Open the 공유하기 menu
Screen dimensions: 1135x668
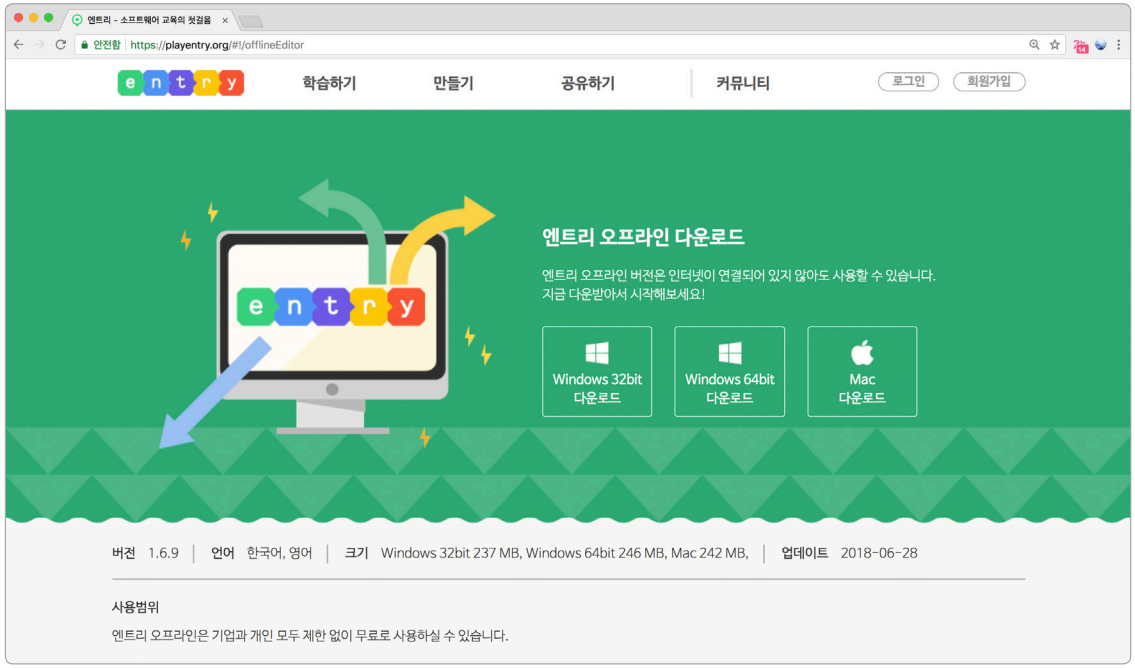(x=588, y=84)
